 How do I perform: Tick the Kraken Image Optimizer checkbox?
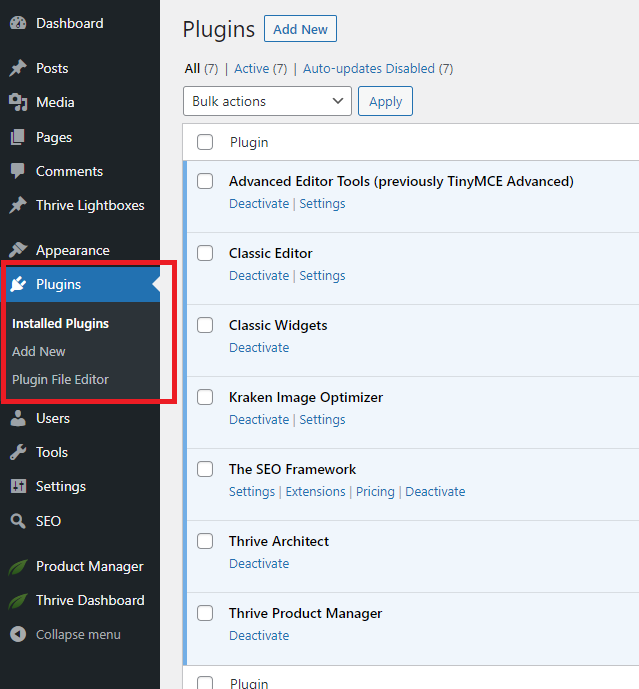tap(205, 397)
